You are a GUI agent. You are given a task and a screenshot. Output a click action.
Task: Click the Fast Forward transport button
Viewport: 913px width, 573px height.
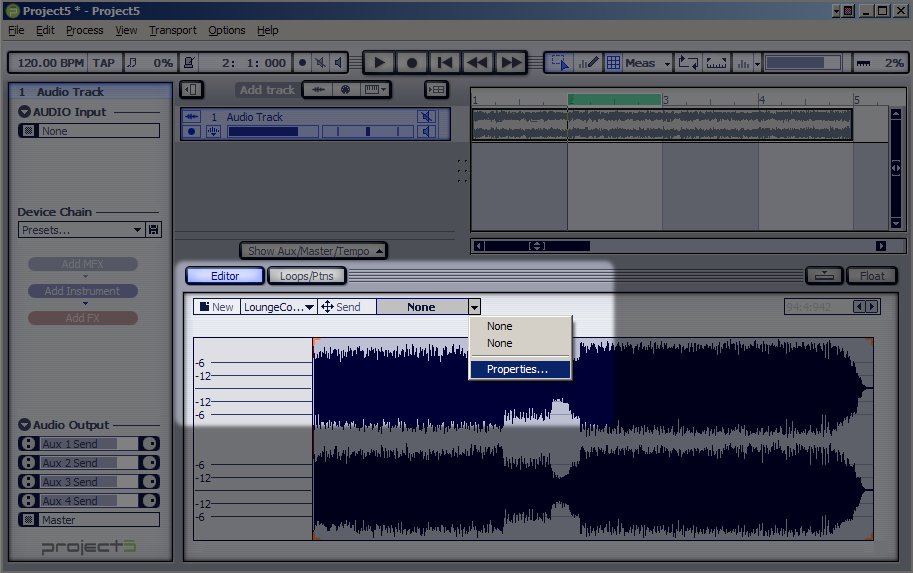(511, 62)
